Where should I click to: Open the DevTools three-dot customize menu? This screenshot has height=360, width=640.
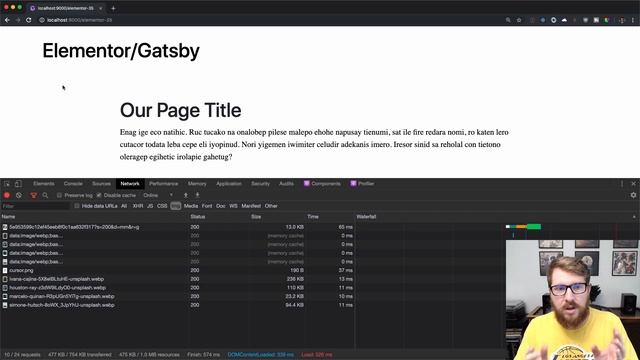click(622, 184)
